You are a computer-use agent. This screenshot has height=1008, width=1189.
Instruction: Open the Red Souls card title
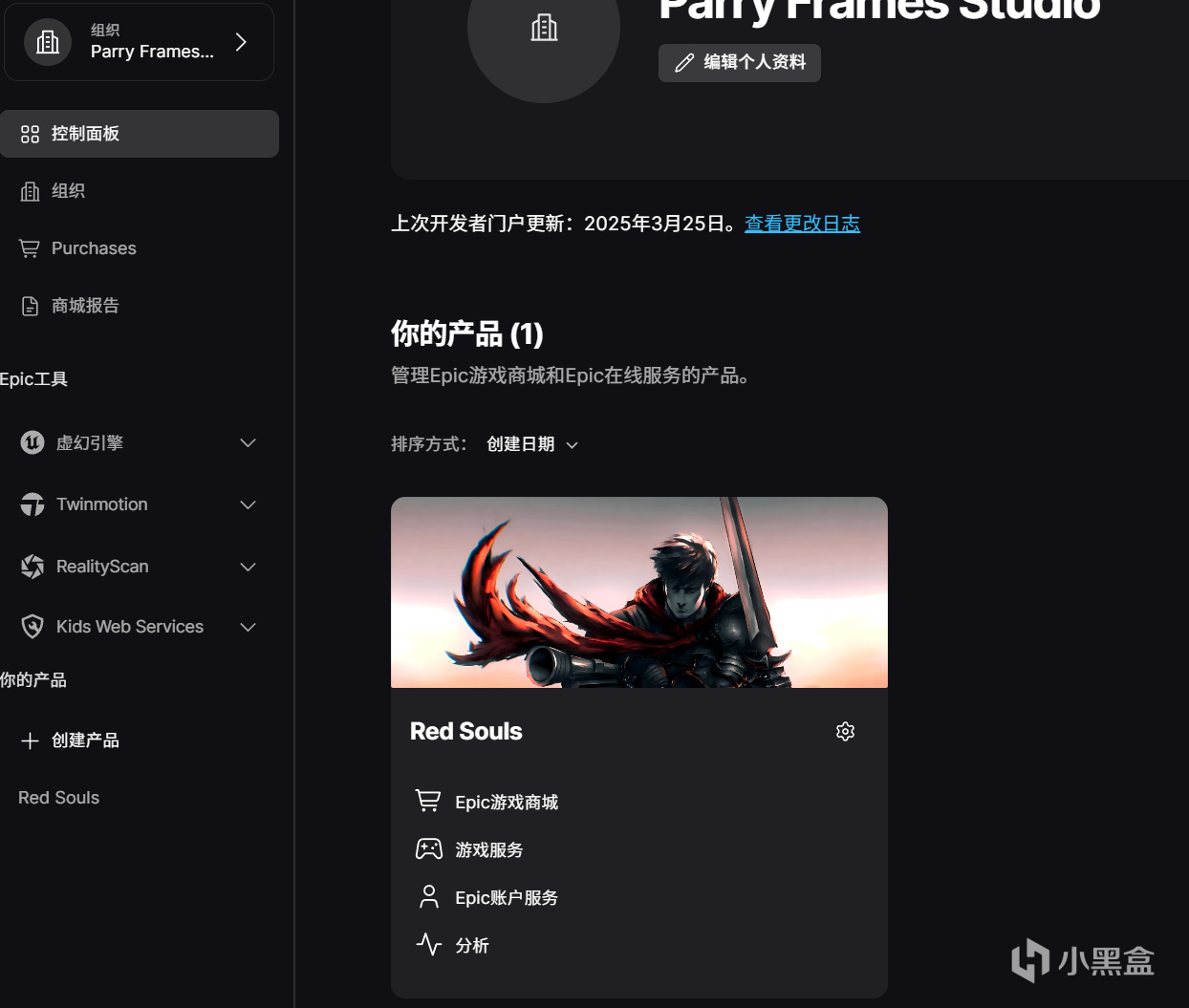click(x=466, y=732)
